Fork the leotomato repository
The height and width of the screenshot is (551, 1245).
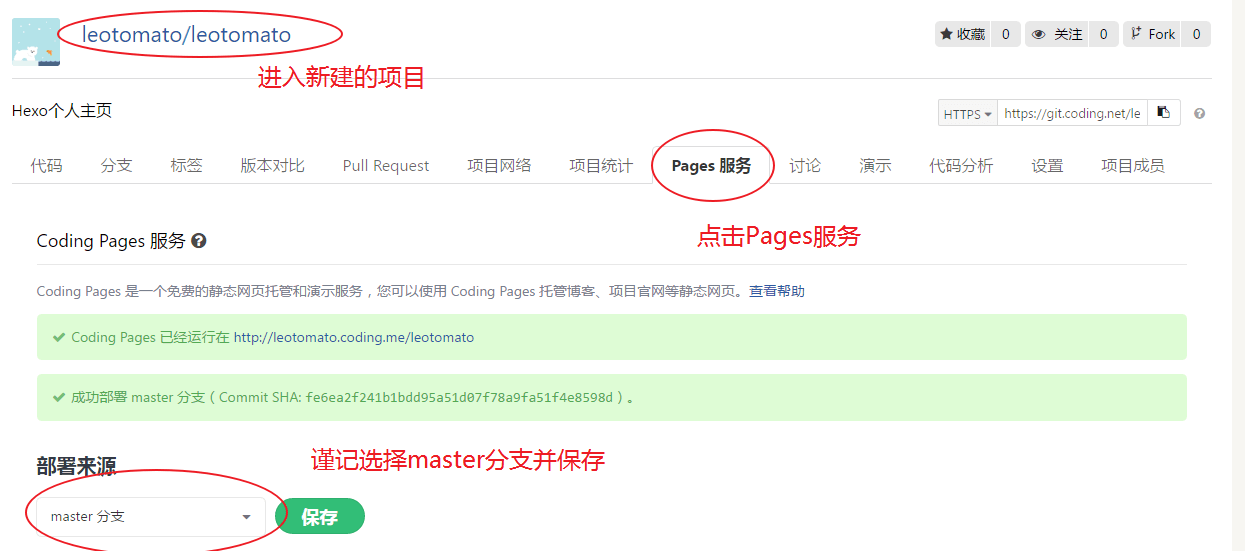pos(1152,34)
